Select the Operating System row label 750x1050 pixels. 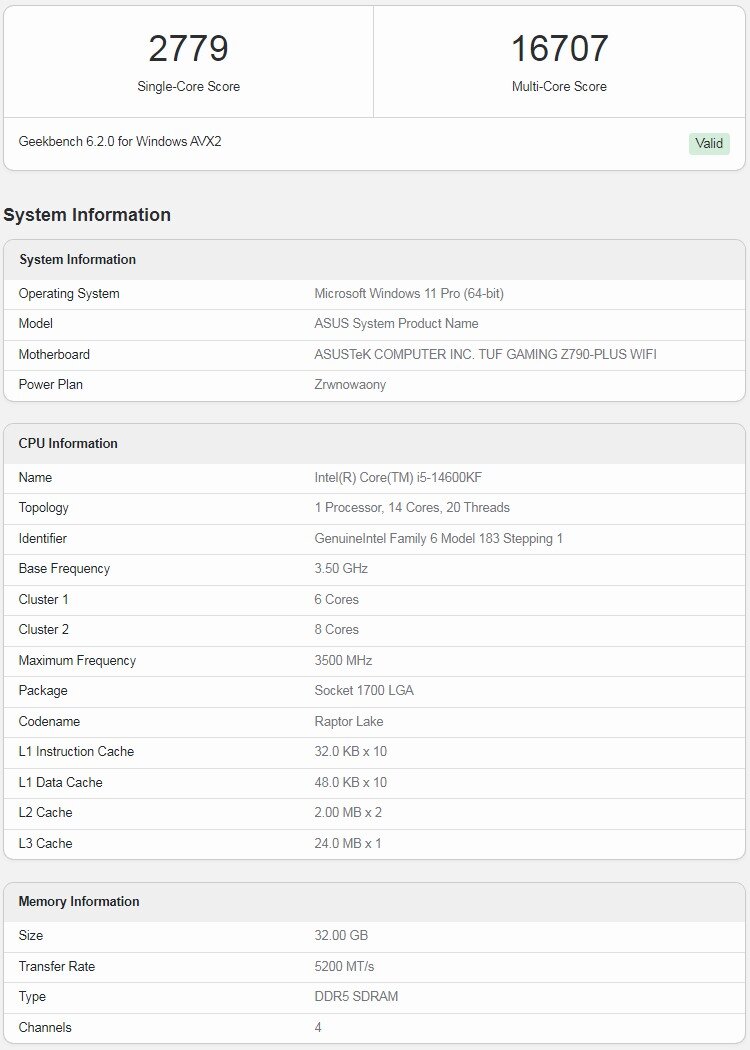click(x=69, y=293)
